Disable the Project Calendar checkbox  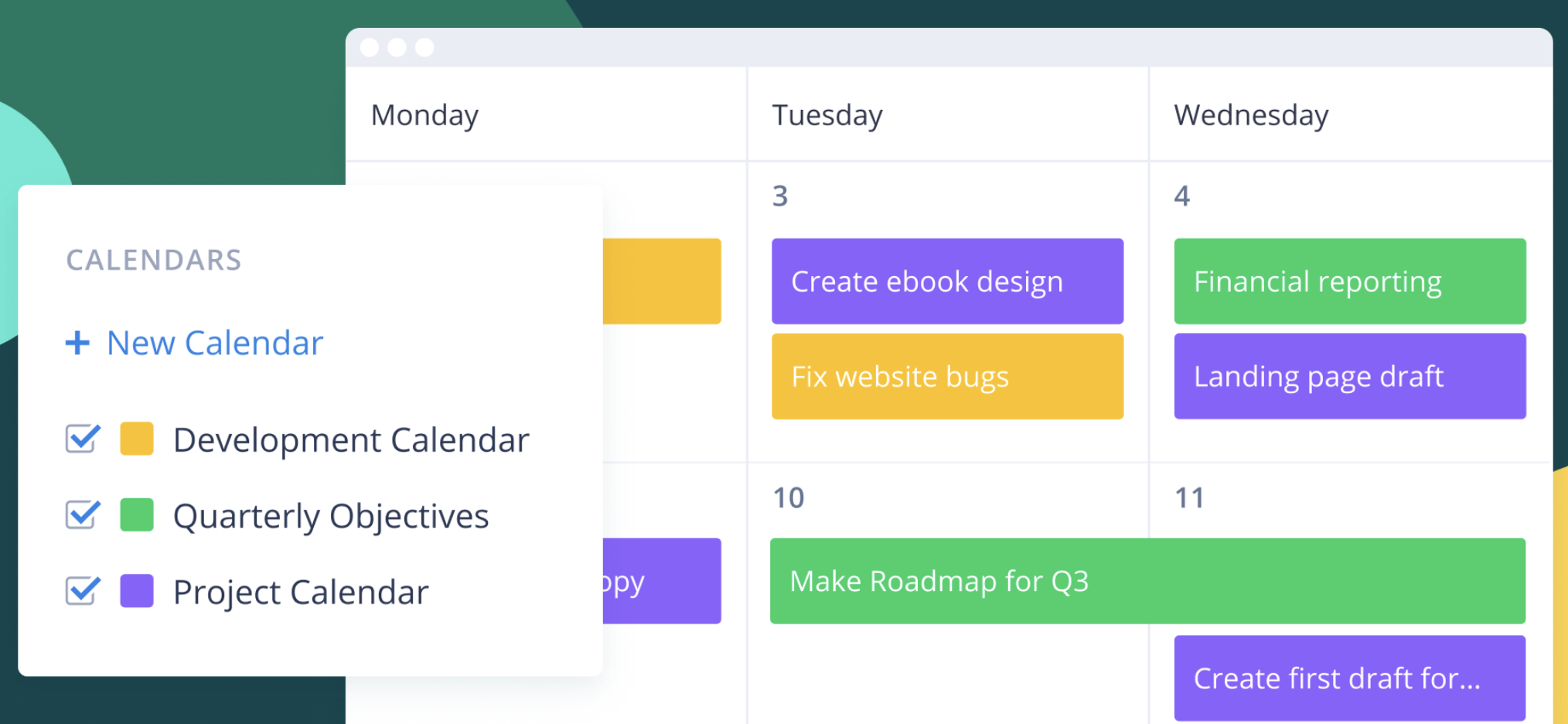click(82, 591)
